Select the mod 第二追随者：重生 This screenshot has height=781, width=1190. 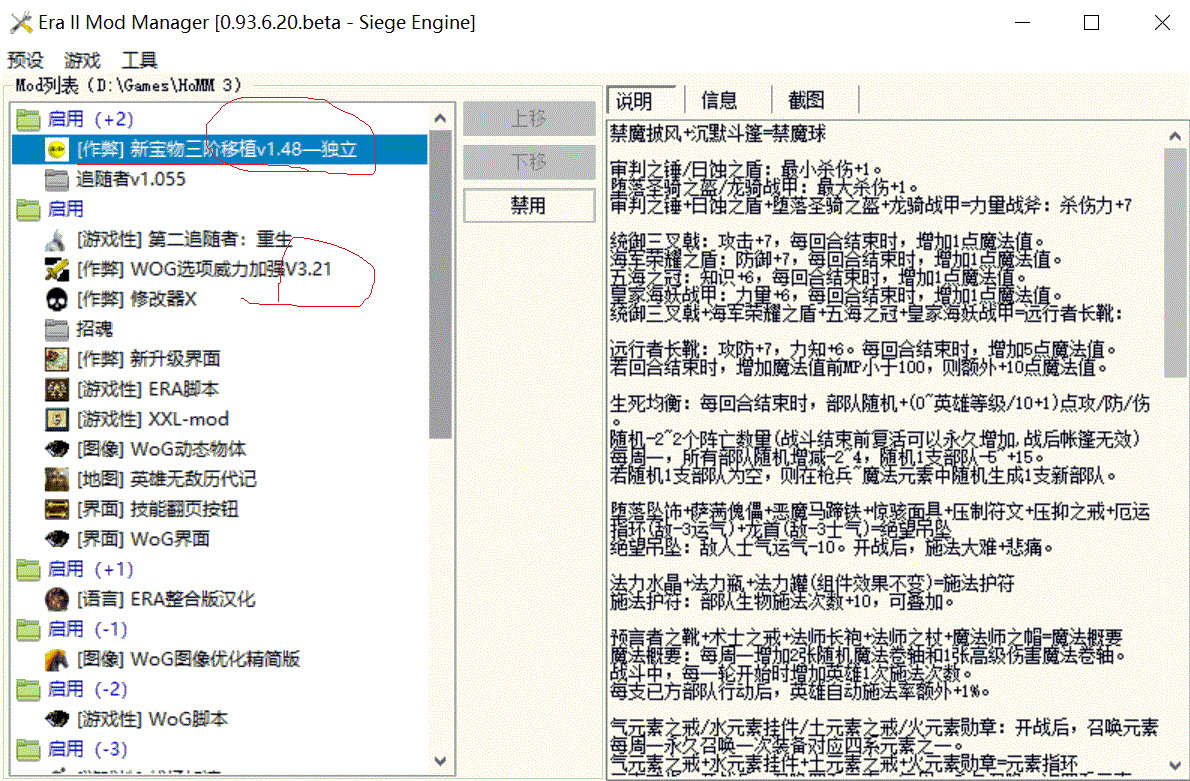click(184, 240)
